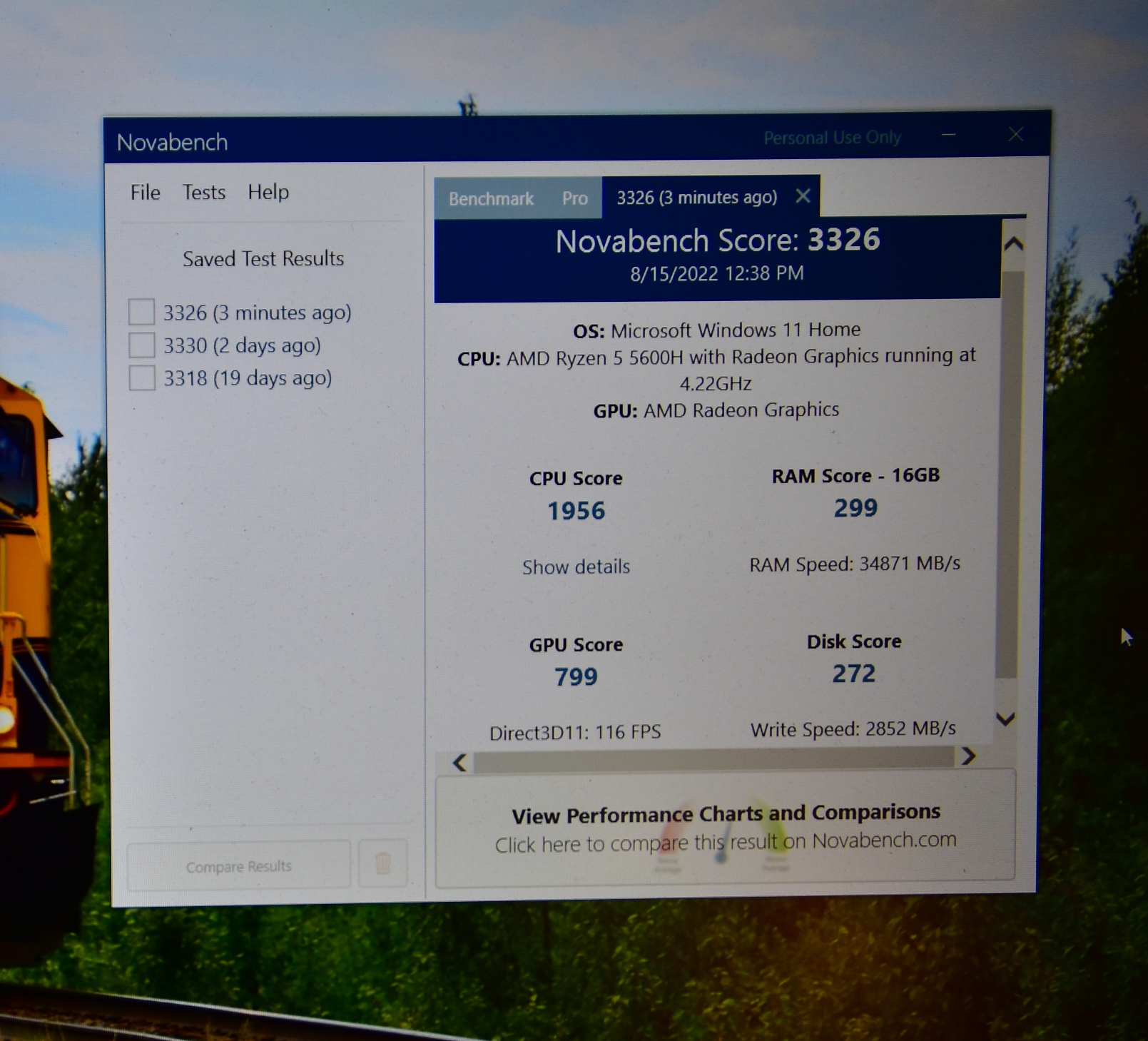The height and width of the screenshot is (1041, 1148).
Task: Click the Compare Results button
Action: (238, 866)
